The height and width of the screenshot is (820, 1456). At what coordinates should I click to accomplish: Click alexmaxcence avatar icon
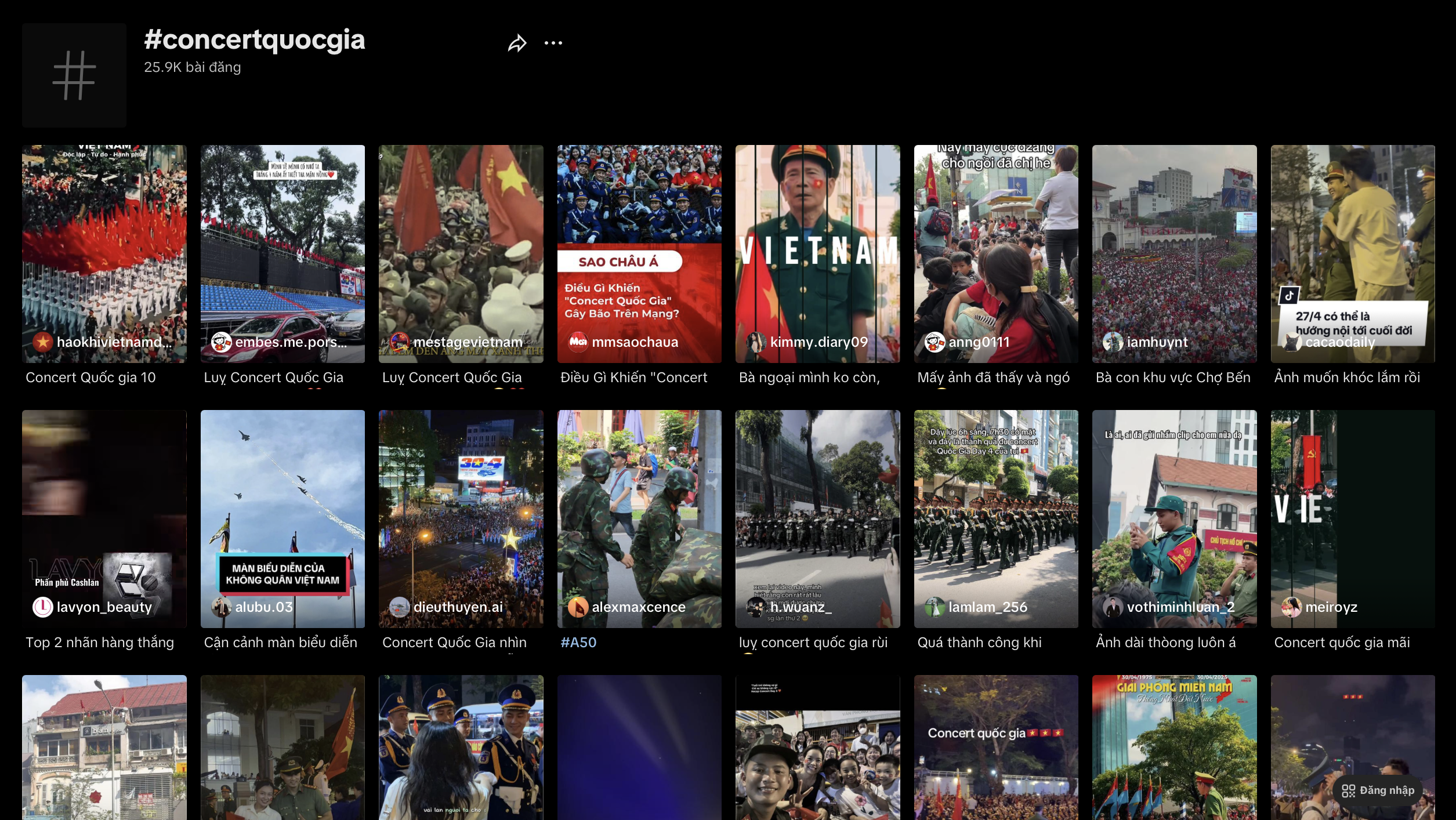pos(578,607)
